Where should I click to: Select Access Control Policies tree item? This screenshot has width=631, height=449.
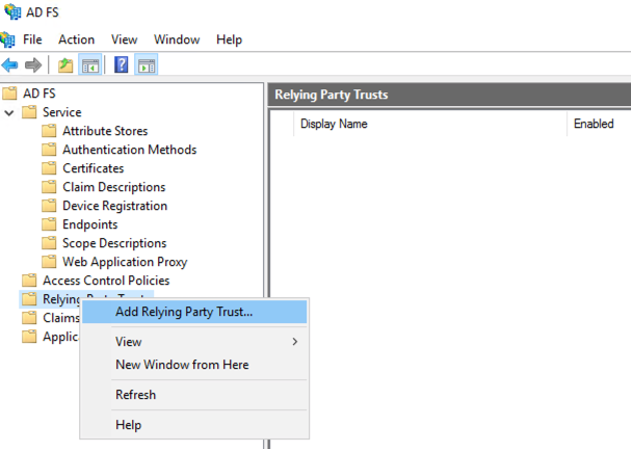(x=105, y=280)
